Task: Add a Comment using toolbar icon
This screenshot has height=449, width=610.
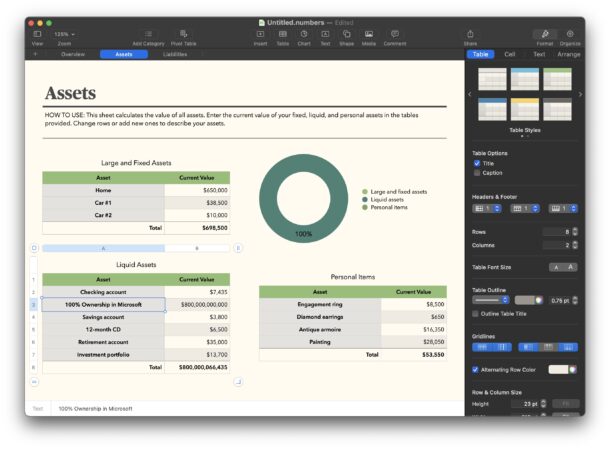Action: point(394,34)
